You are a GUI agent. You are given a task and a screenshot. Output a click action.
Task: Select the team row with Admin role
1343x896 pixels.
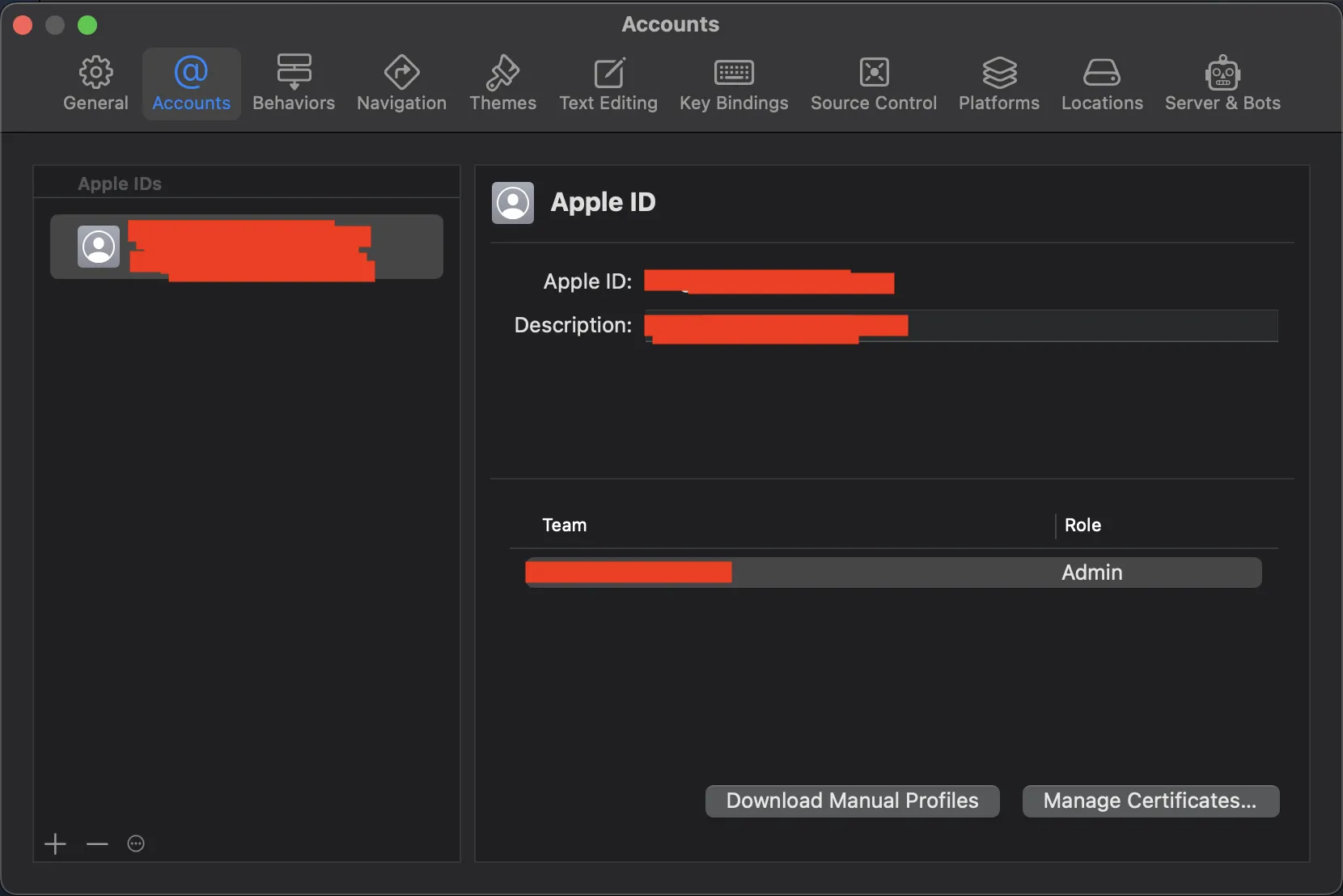tap(893, 573)
